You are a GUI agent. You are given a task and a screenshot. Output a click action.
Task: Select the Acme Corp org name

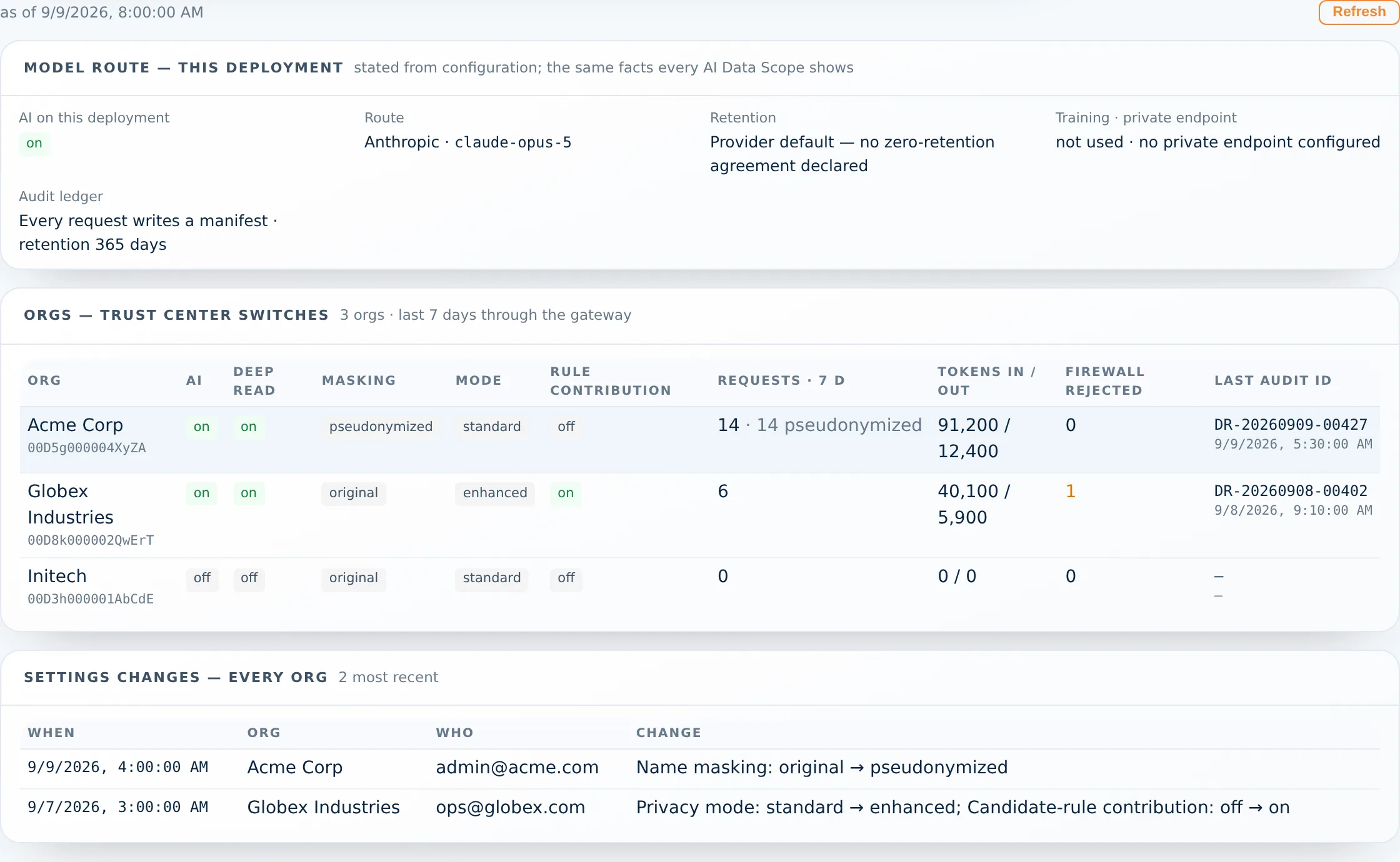[x=75, y=425]
